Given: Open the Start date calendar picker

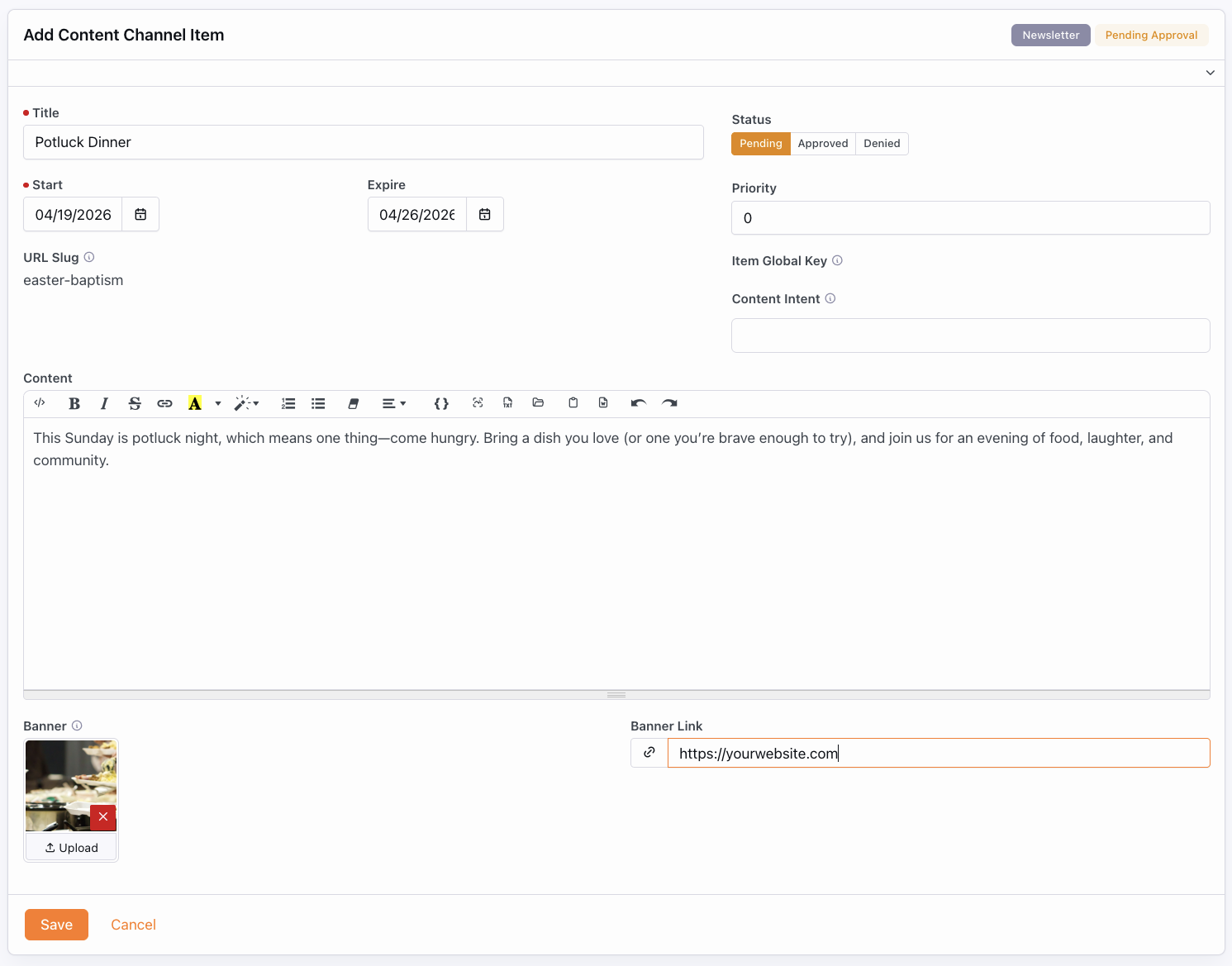Looking at the screenshot, I should pyautogui.click(x=140, y=215).
